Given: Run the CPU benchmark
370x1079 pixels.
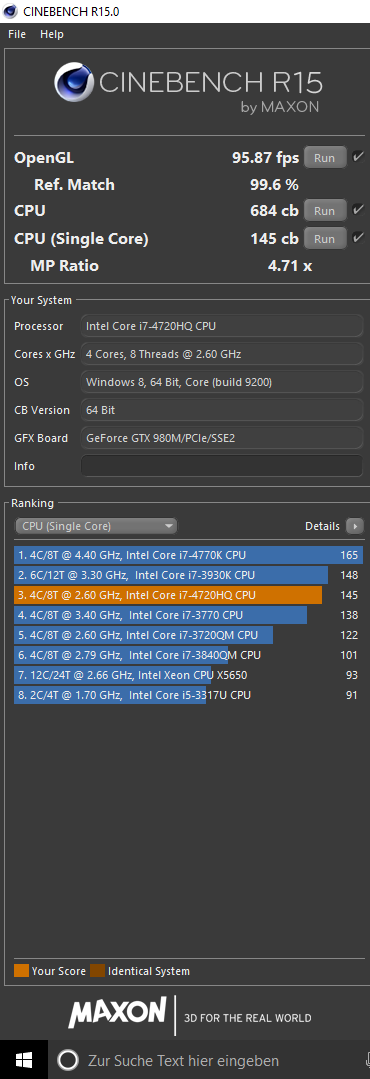Looking at the screenshot, I should [325, 211].
